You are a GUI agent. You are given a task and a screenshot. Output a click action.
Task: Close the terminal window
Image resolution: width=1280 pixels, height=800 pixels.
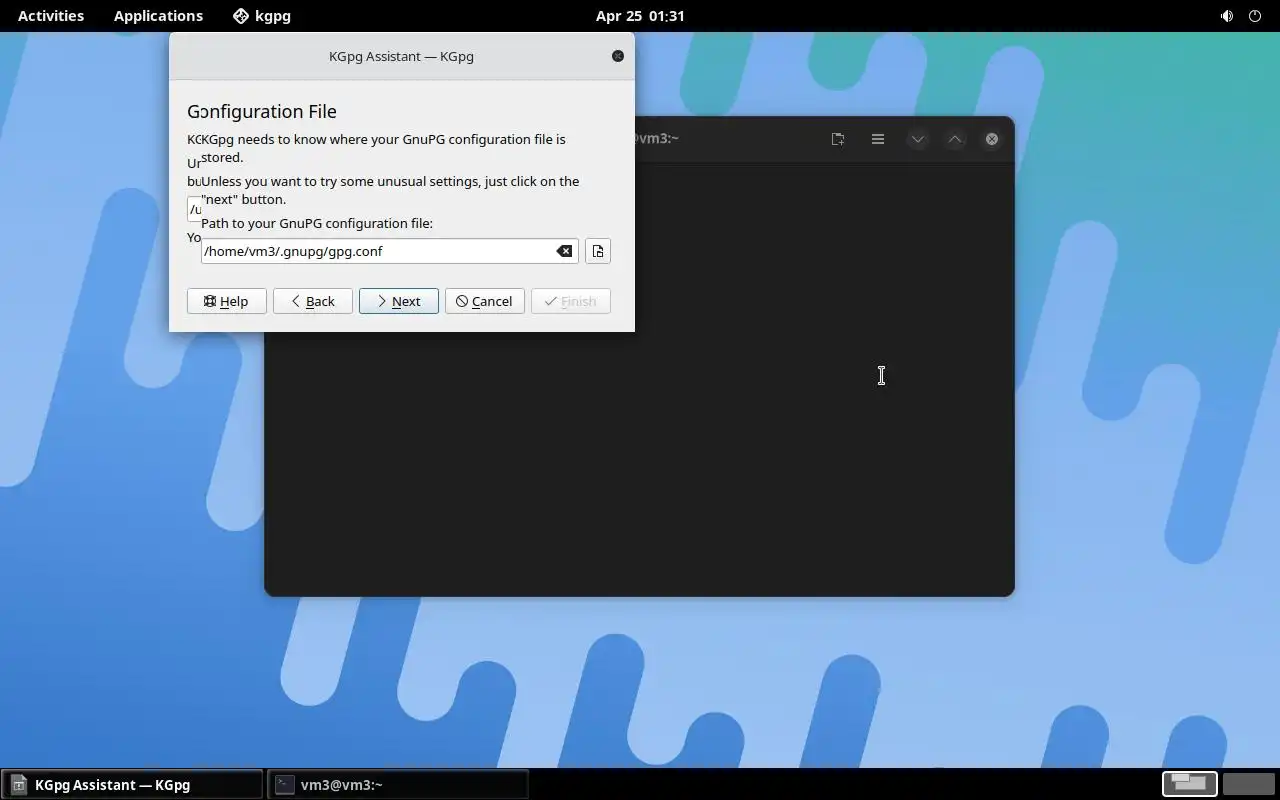(992, 139)
